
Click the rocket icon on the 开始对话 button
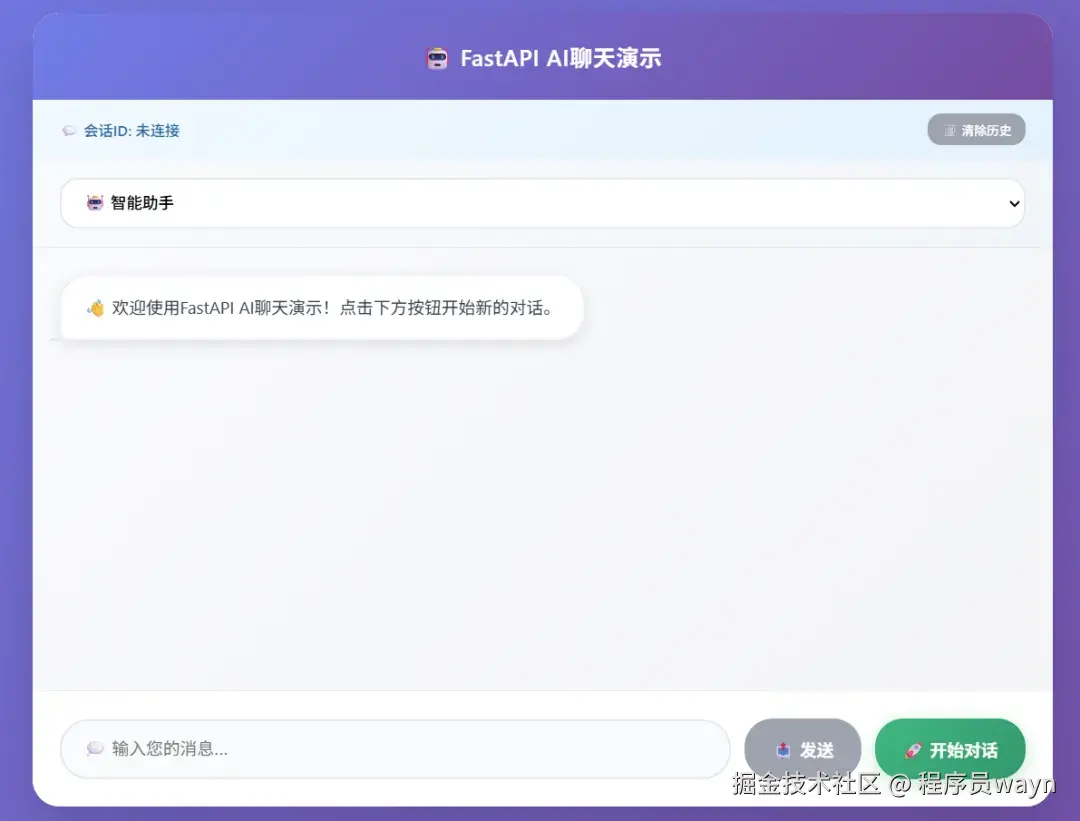click(911, 748)
